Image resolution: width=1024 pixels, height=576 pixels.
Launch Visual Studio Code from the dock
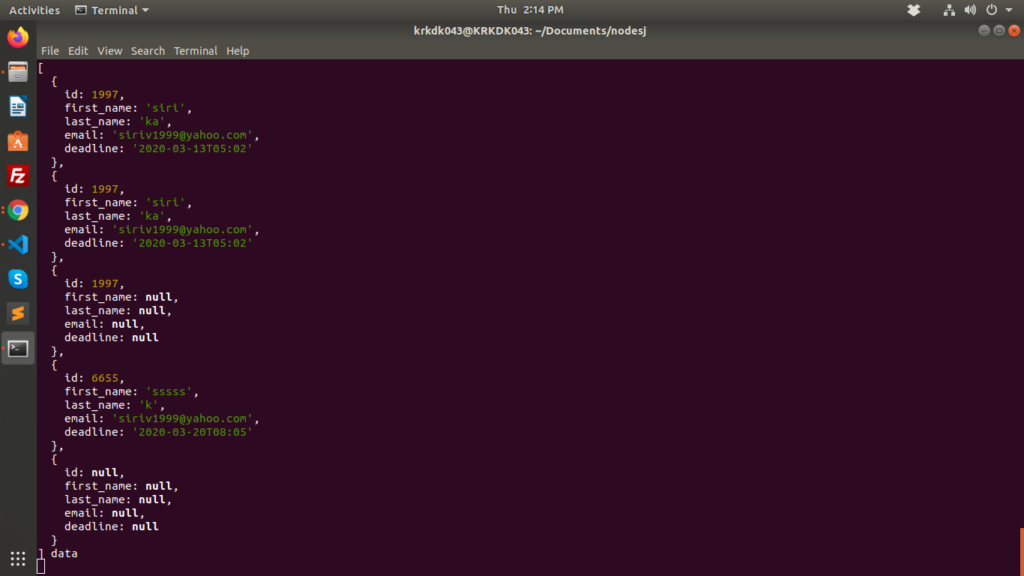[x=17, y=243]
